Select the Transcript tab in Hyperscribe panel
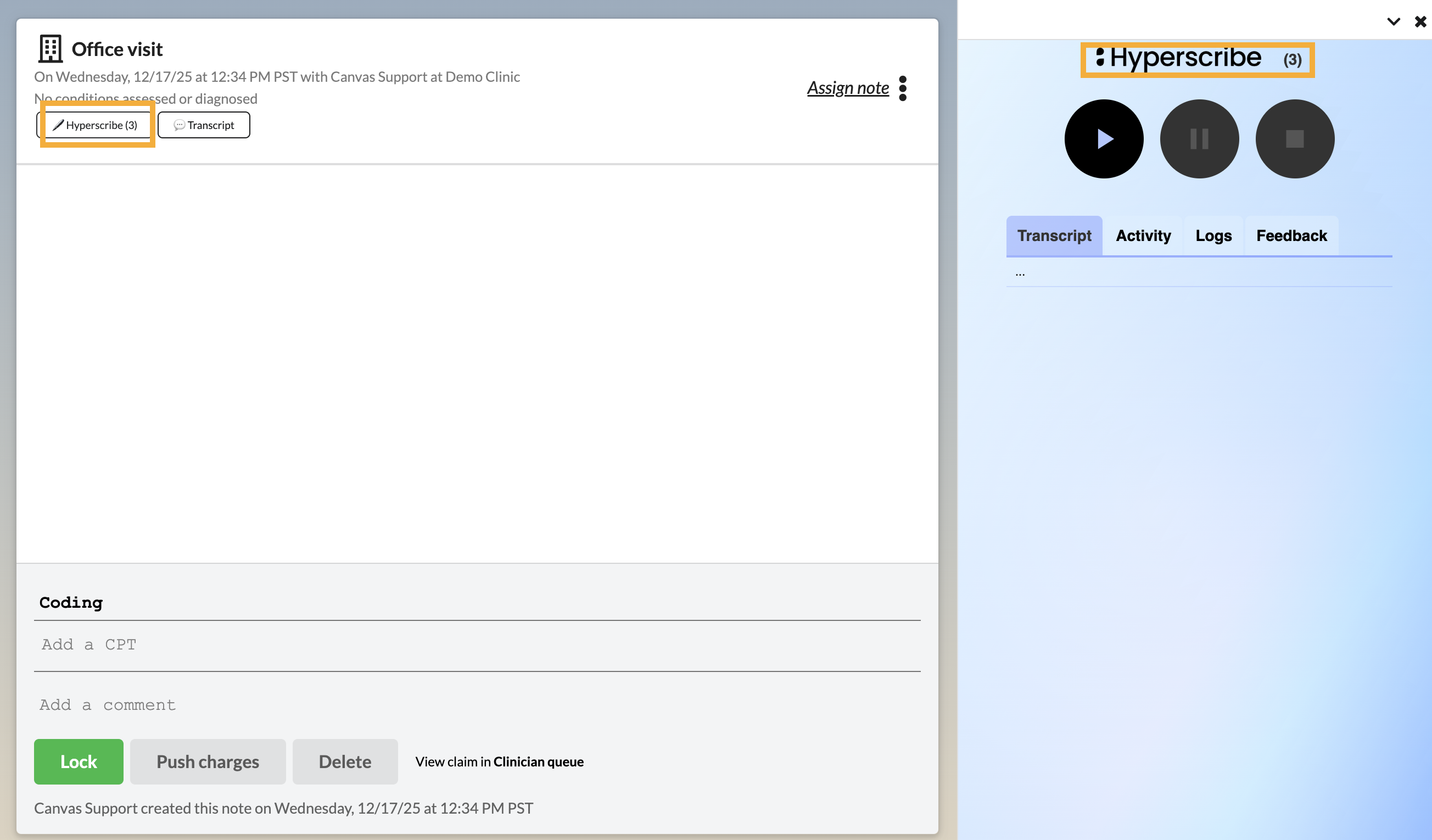This screenshot has height=840, width=1432. (x=1054, y=236)
